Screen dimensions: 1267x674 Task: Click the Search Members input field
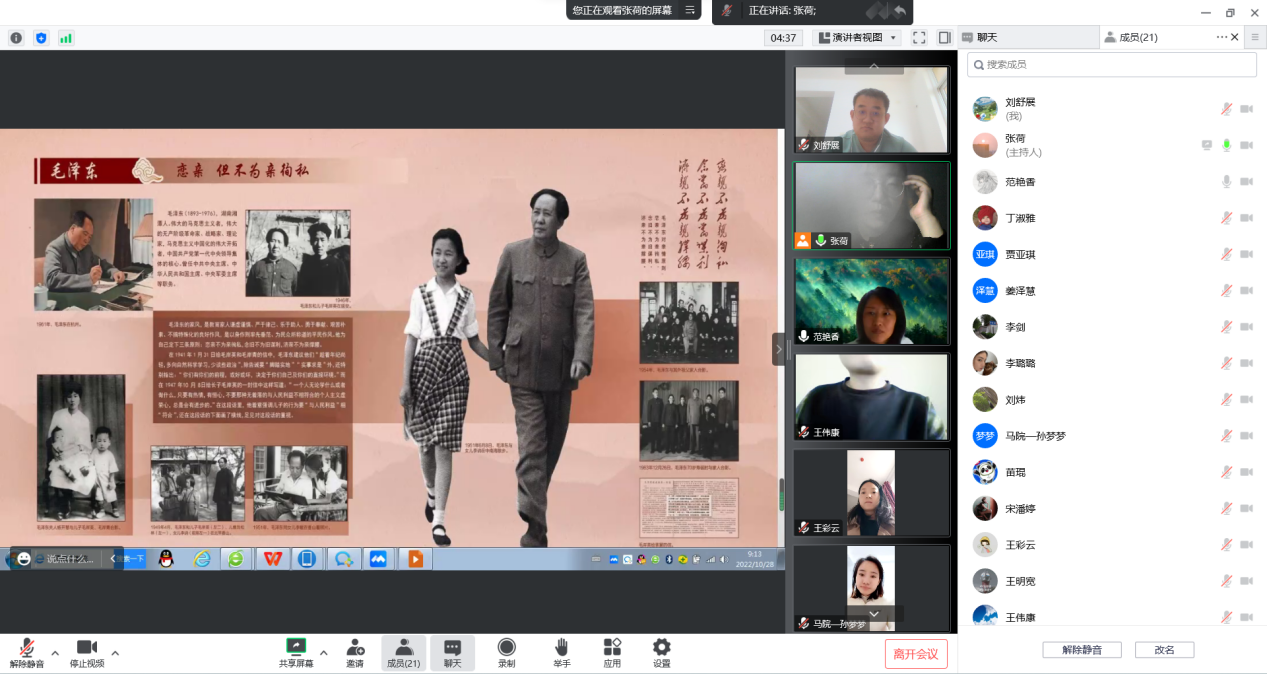pyautogui.click(x=1111, y=64)
